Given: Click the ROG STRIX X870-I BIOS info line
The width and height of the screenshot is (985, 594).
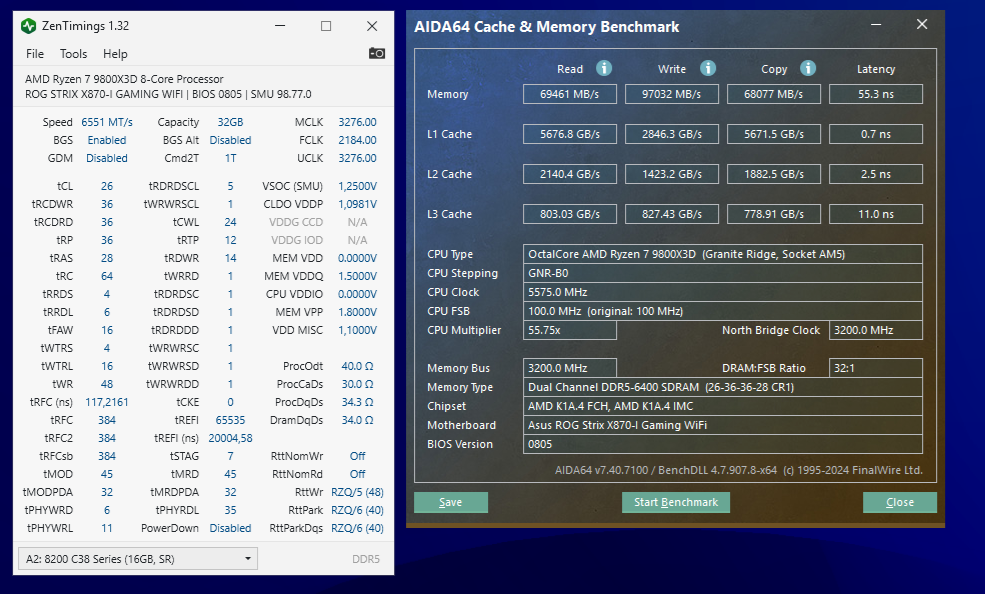Looking at the screenshot, I should (168, 94).
